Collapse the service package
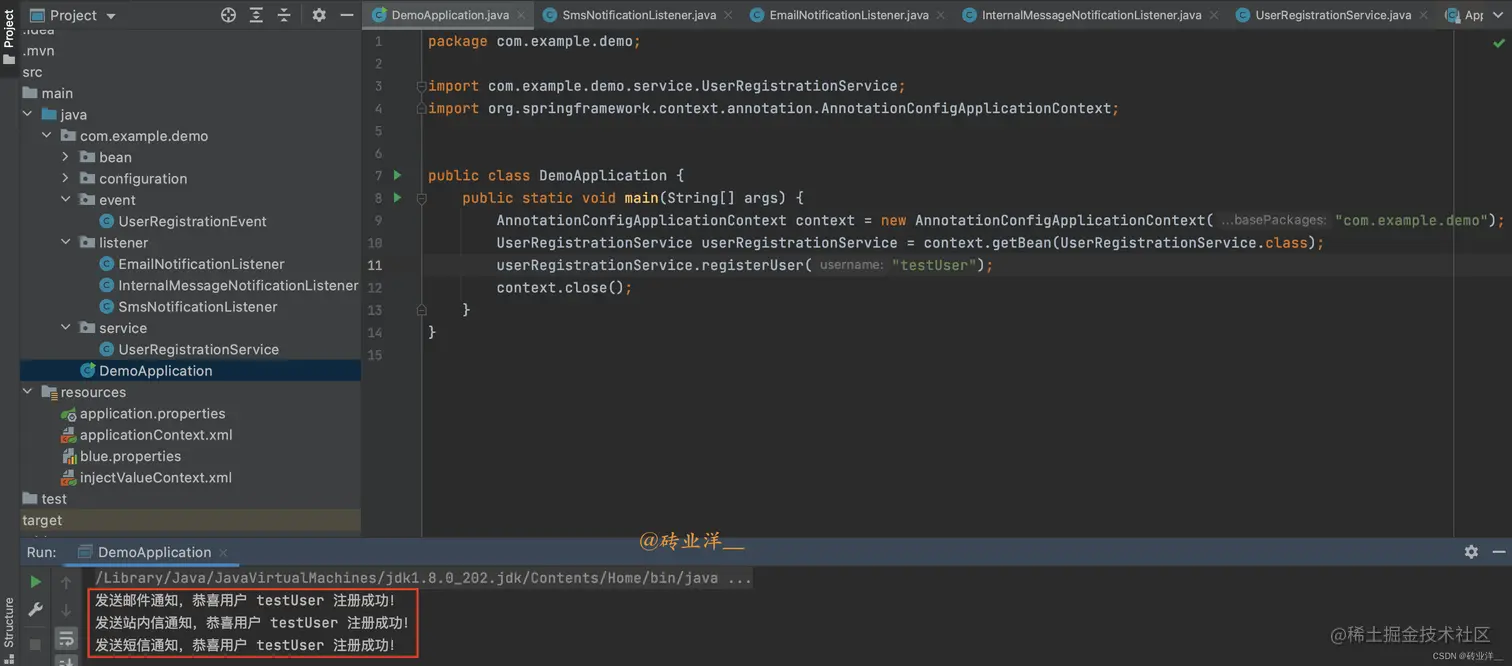The height and width of the screenshot is (666, 1512). click(66, 328)
